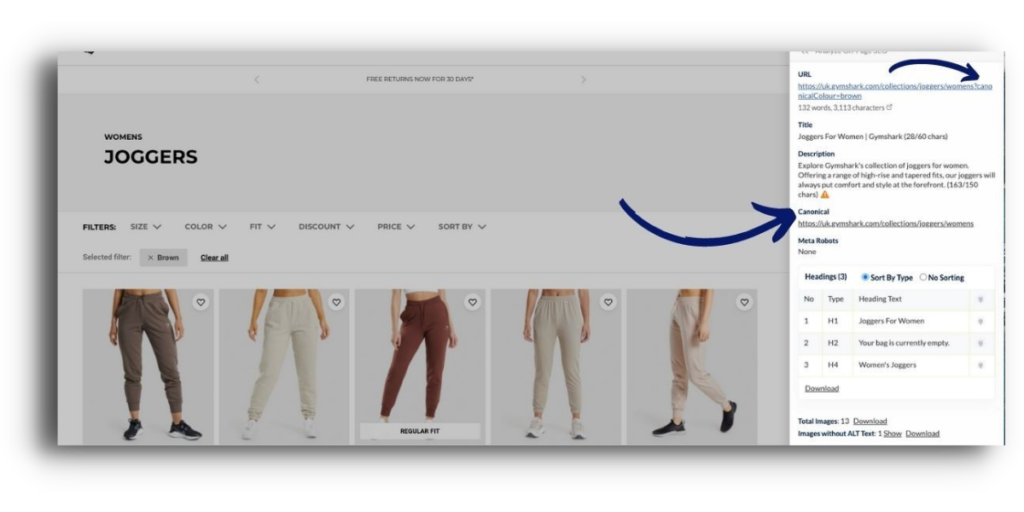Click bulb icon in Your bag is empty row

pyautogui.click(x=980, y=344)
